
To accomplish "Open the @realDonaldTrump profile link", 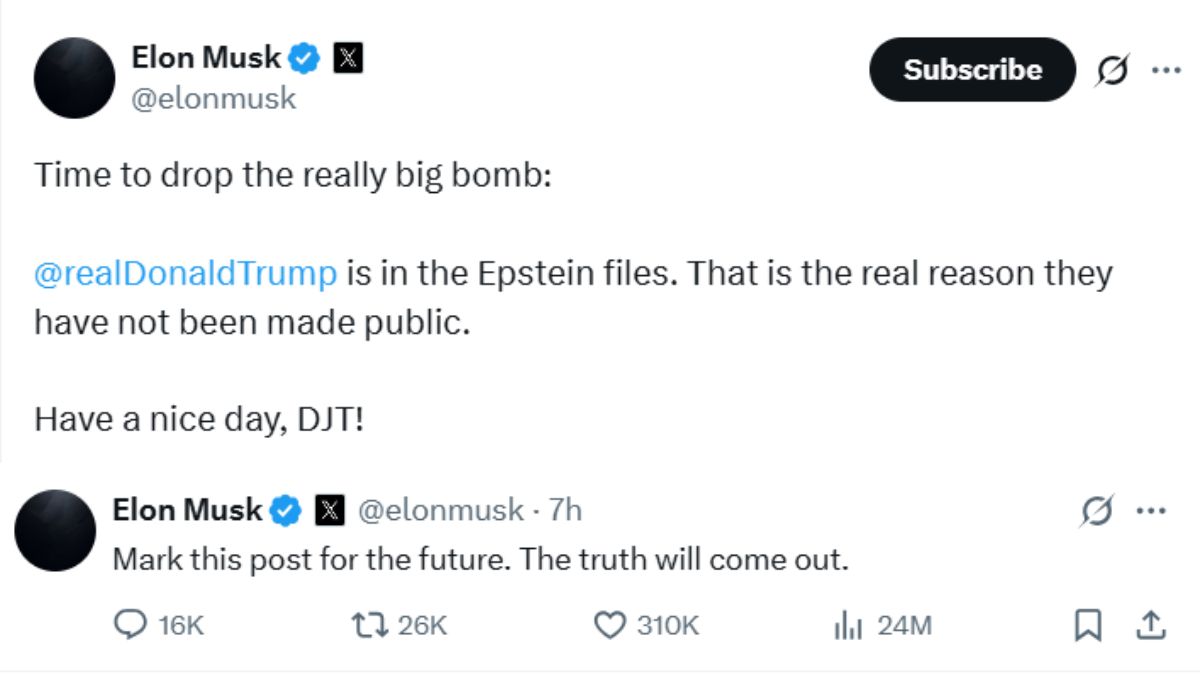I will (x=185, y=273).
